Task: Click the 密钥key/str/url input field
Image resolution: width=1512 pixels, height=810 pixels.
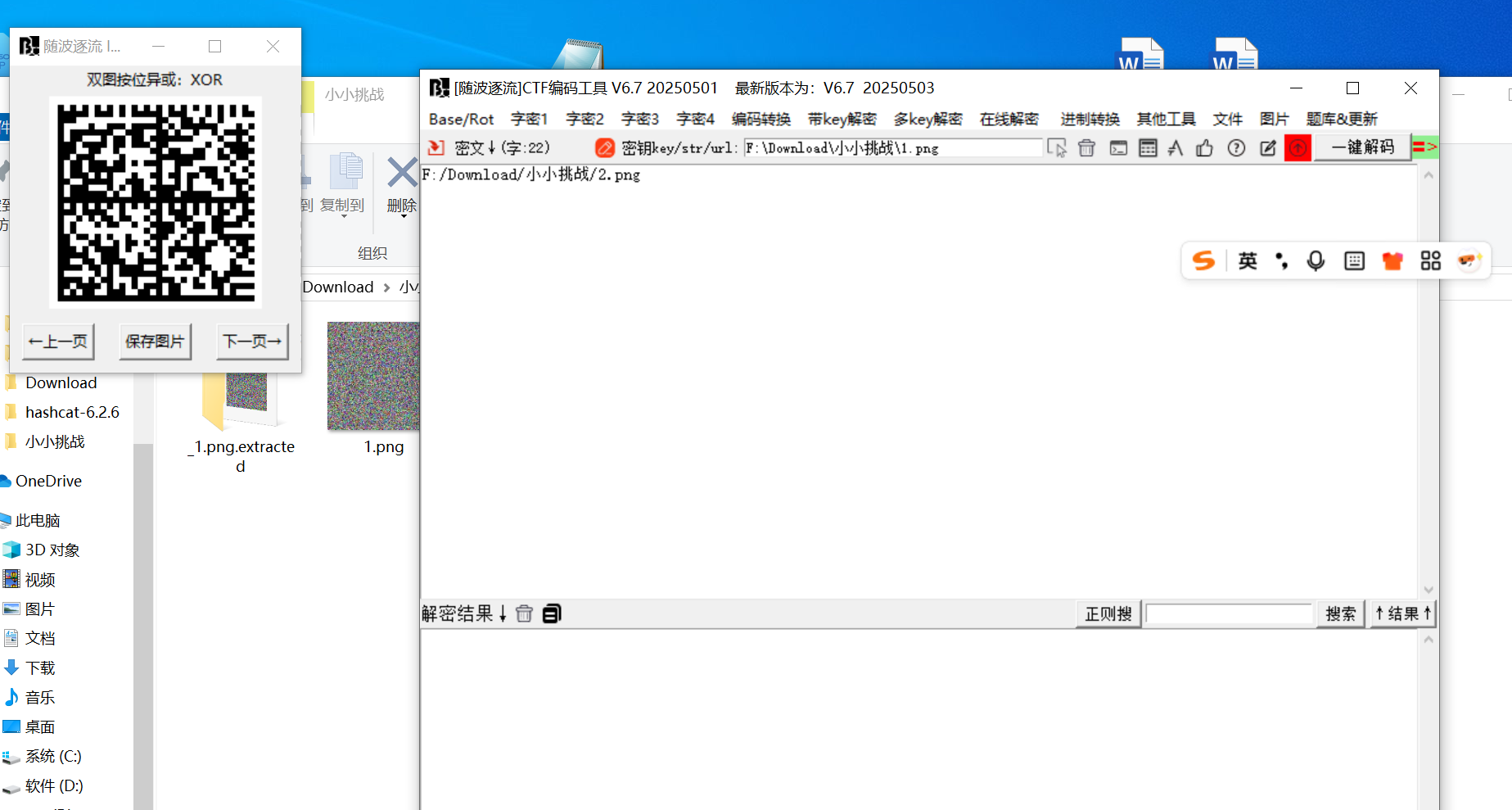Action: 892,148
